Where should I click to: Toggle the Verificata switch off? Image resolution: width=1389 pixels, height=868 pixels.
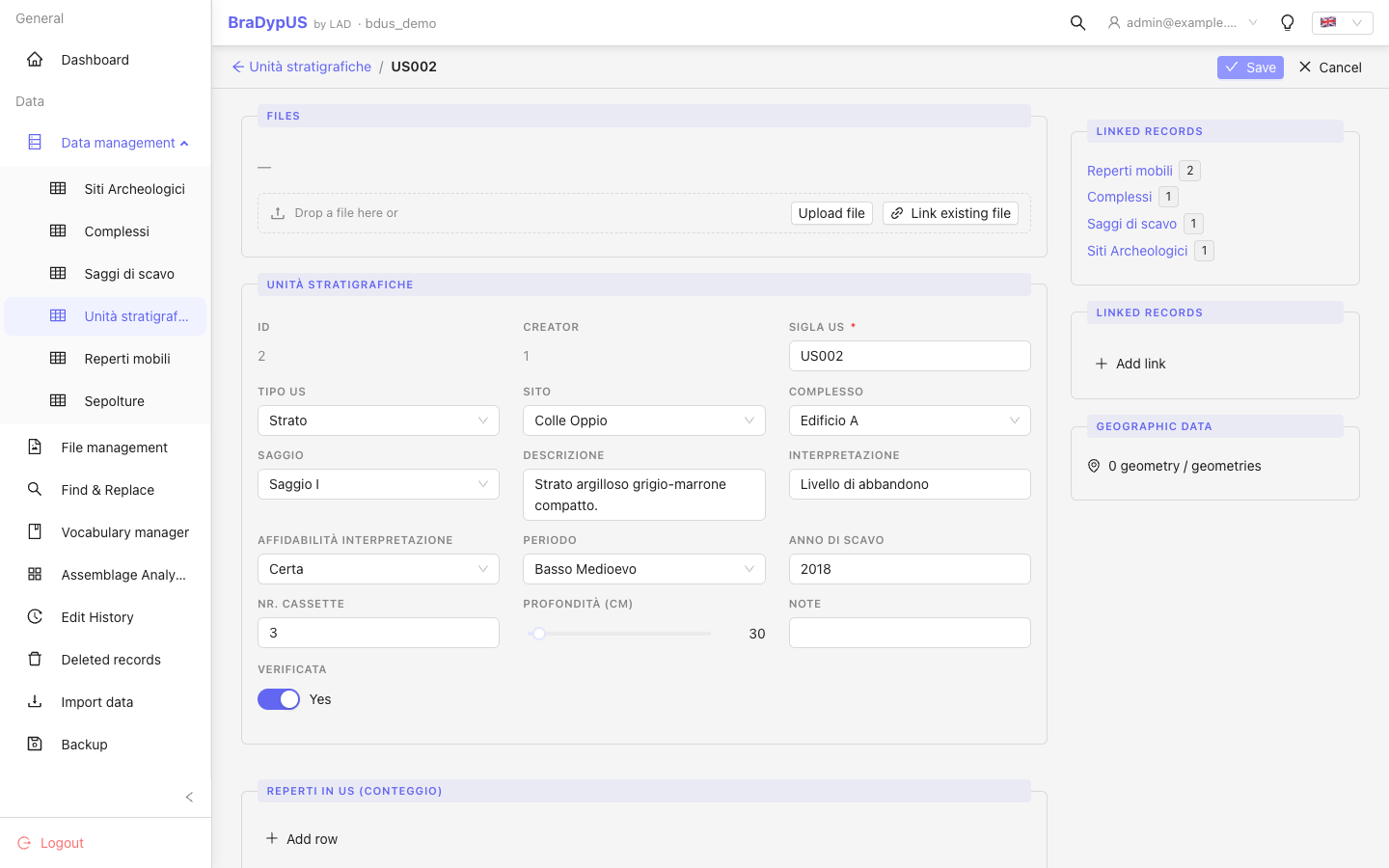pos(279,699)
